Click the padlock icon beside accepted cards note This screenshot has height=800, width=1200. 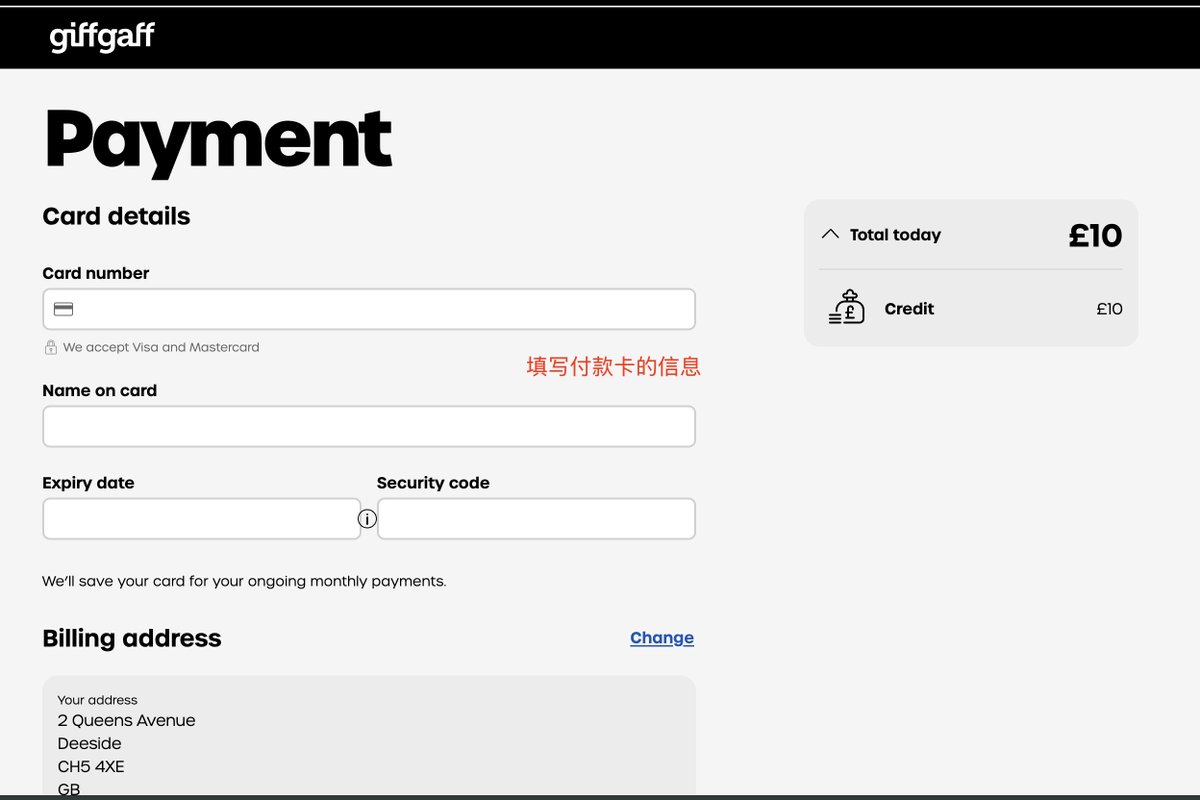(x=50, y=347)
